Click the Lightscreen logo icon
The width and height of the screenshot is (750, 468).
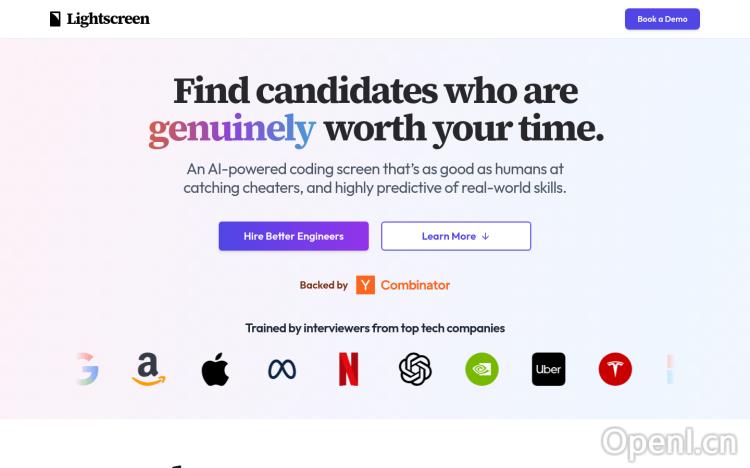(55, 19)
